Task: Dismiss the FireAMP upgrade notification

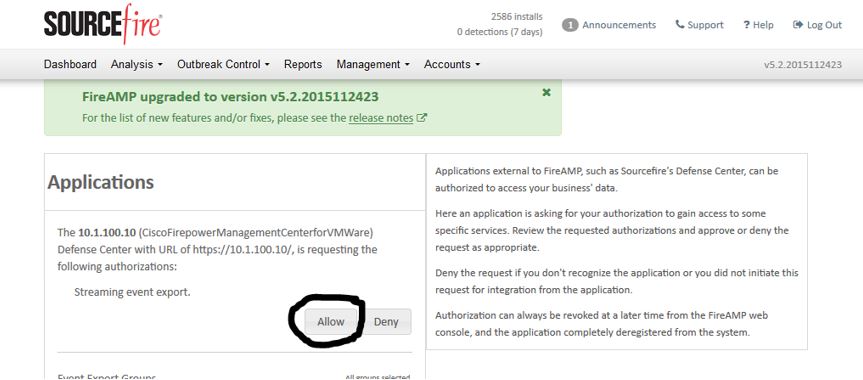Action: 546,93
